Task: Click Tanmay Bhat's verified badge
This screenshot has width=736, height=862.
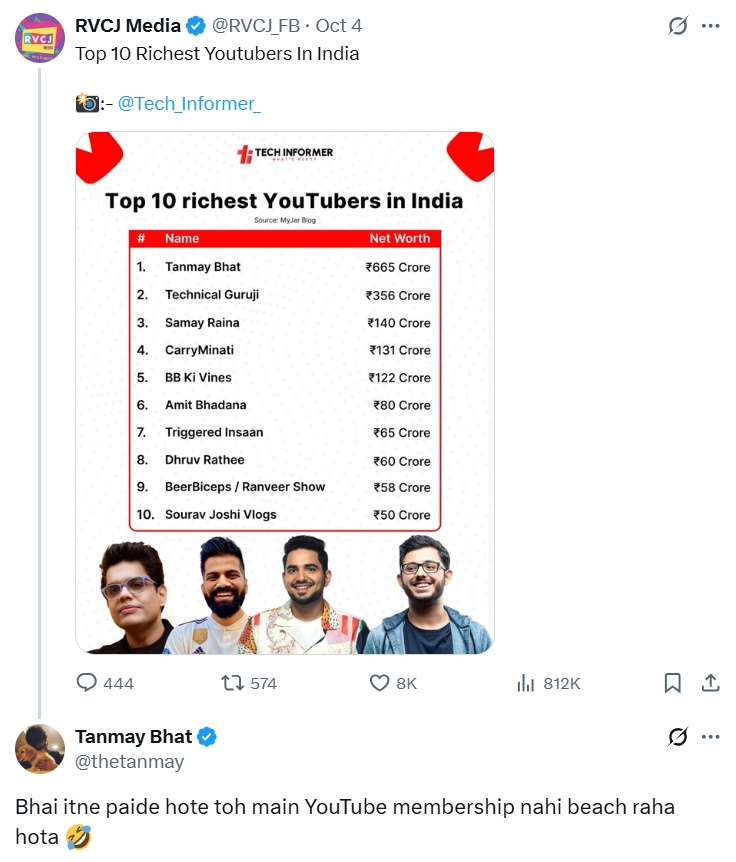Action: coord(207,737)
